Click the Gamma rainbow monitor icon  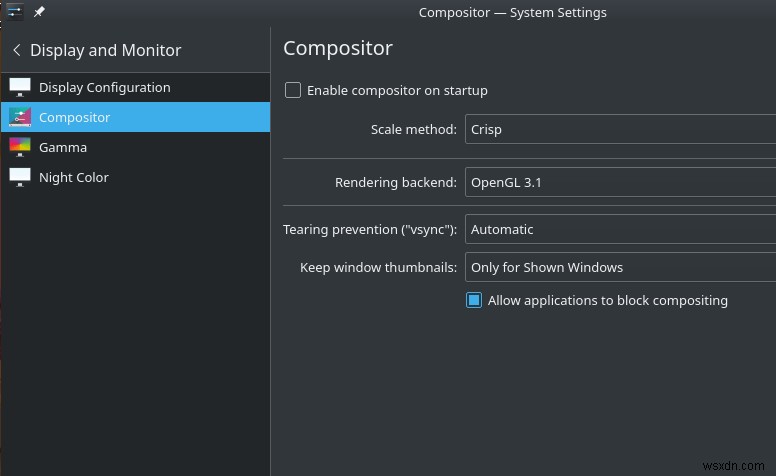point(20,147)
